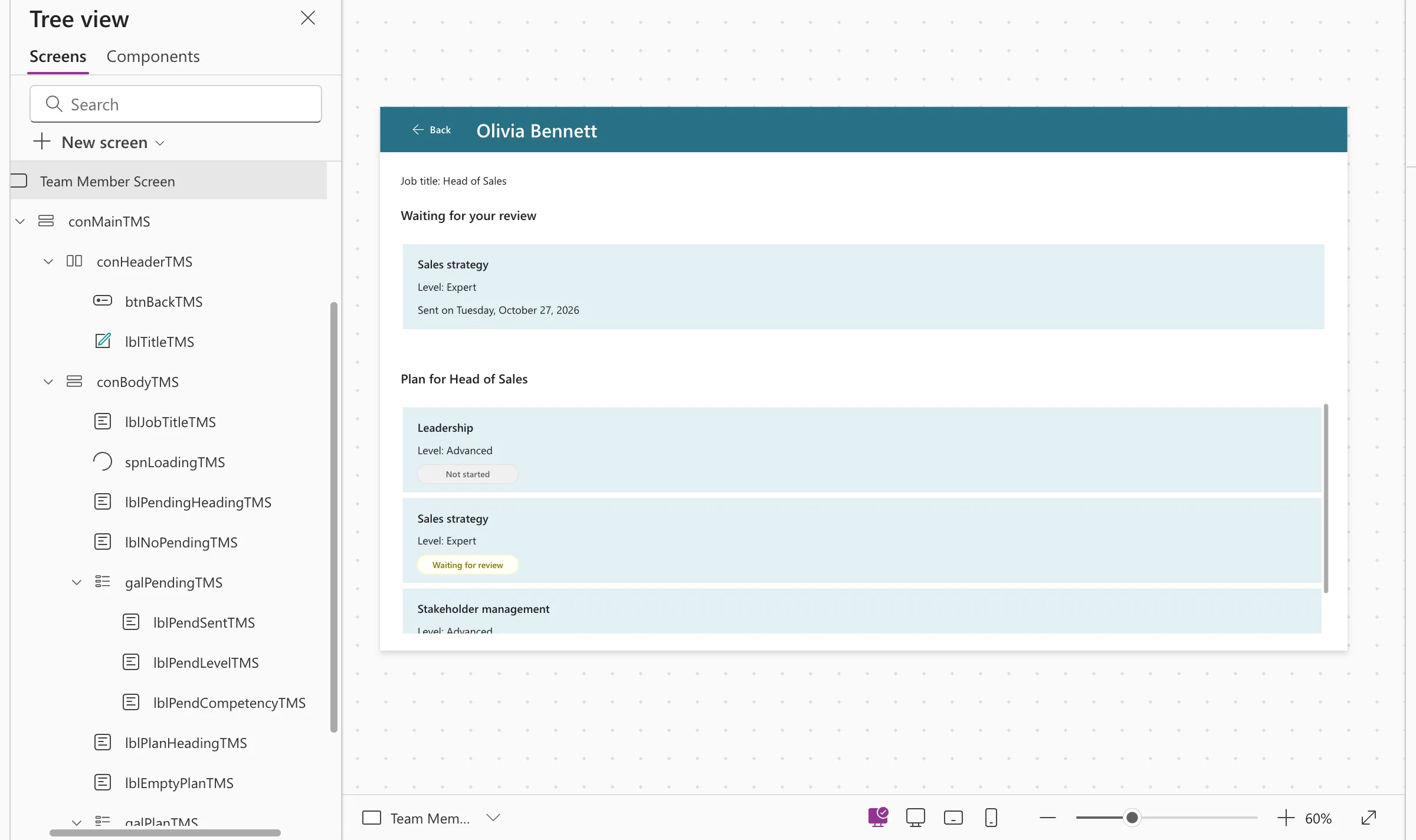This screenshot has width=1416, height=840.
Task: Zoom out with the minus button
Action: [1048, 818]
